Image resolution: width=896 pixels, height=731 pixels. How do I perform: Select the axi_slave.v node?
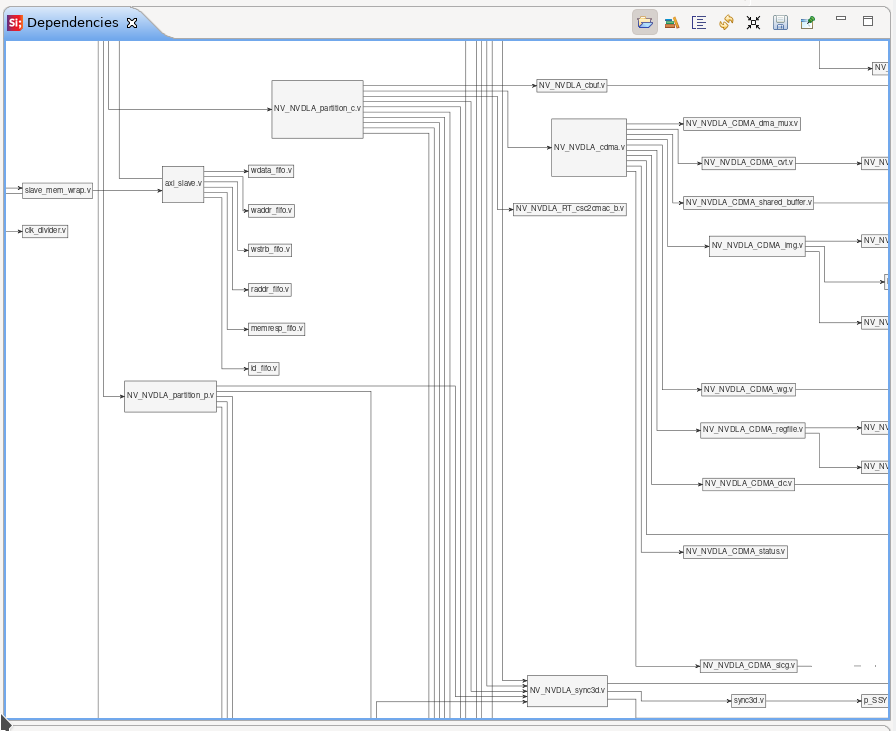point(183,184)
